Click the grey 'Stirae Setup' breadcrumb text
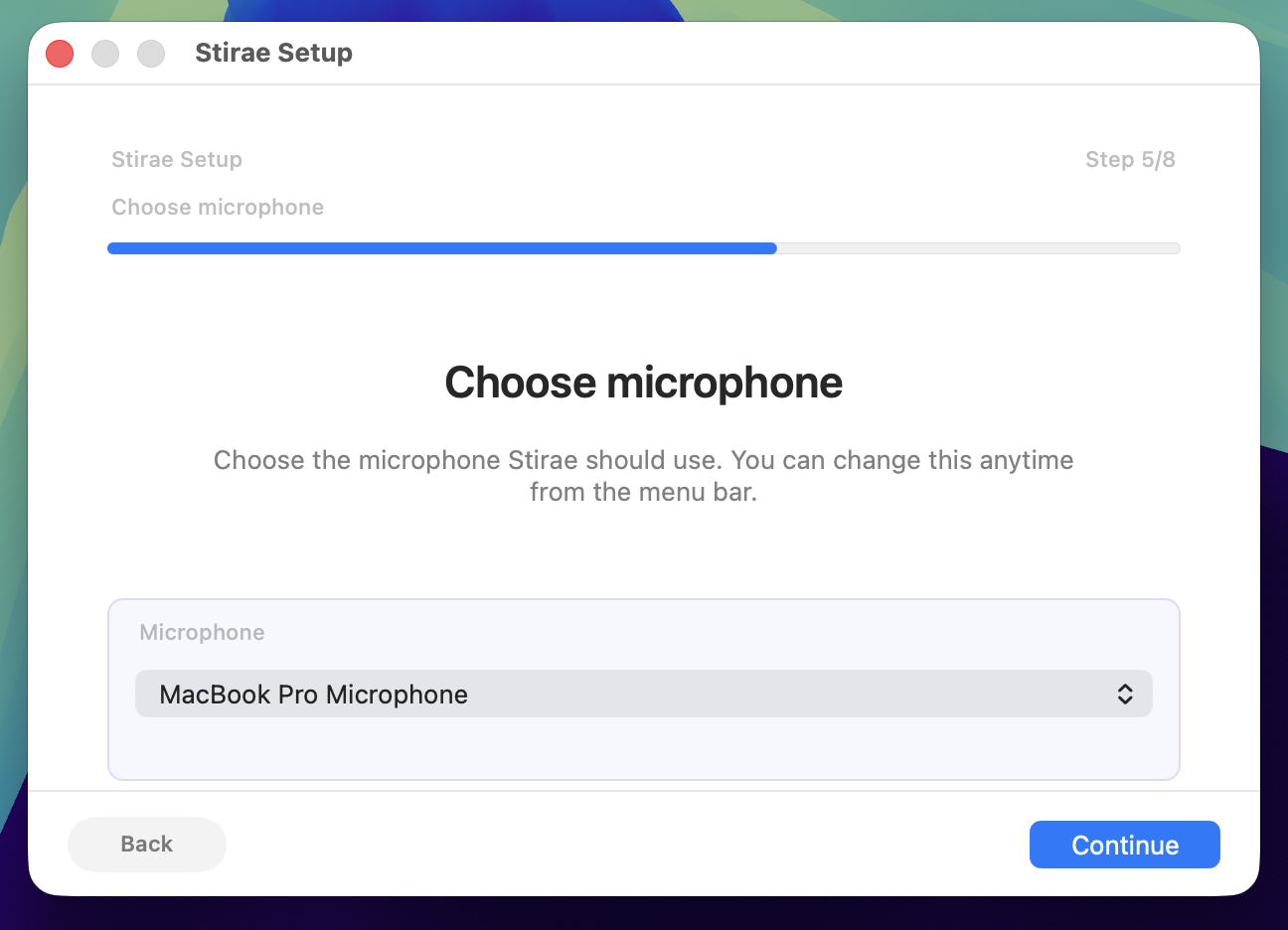Viewport: 1288px width, 930px height. pos(177,159)
